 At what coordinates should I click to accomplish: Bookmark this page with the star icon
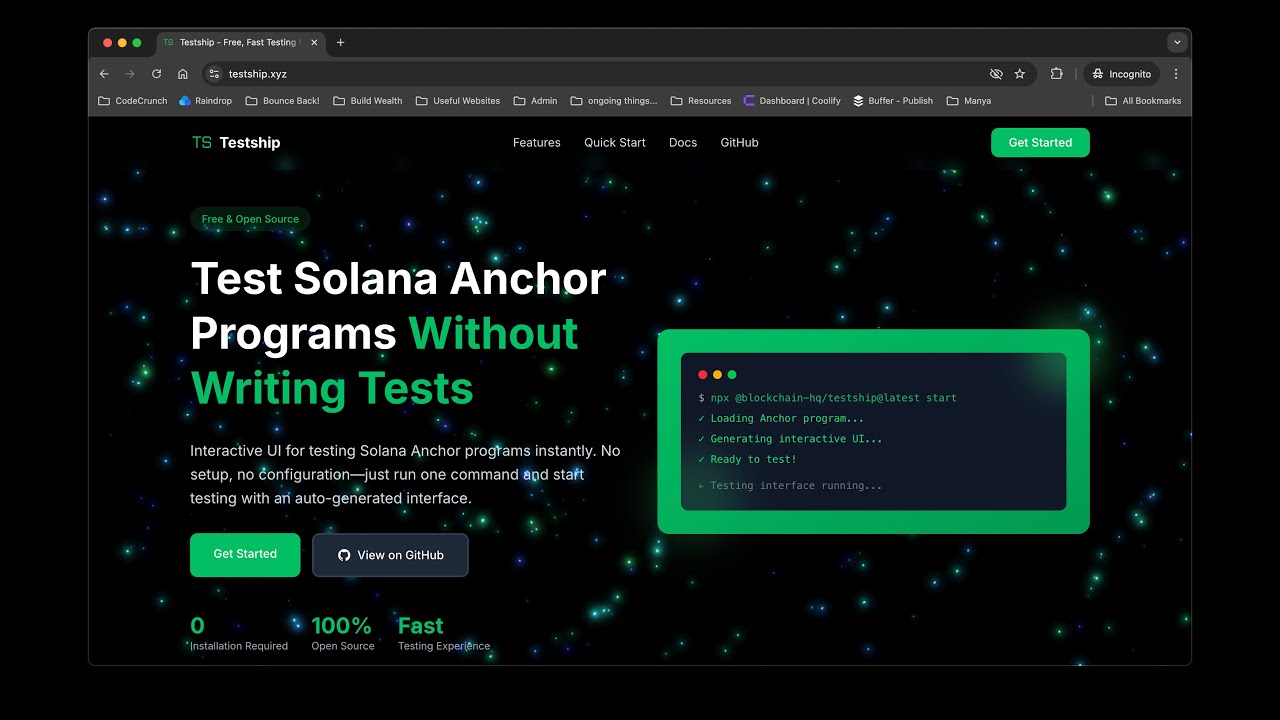pos(1020,74)
